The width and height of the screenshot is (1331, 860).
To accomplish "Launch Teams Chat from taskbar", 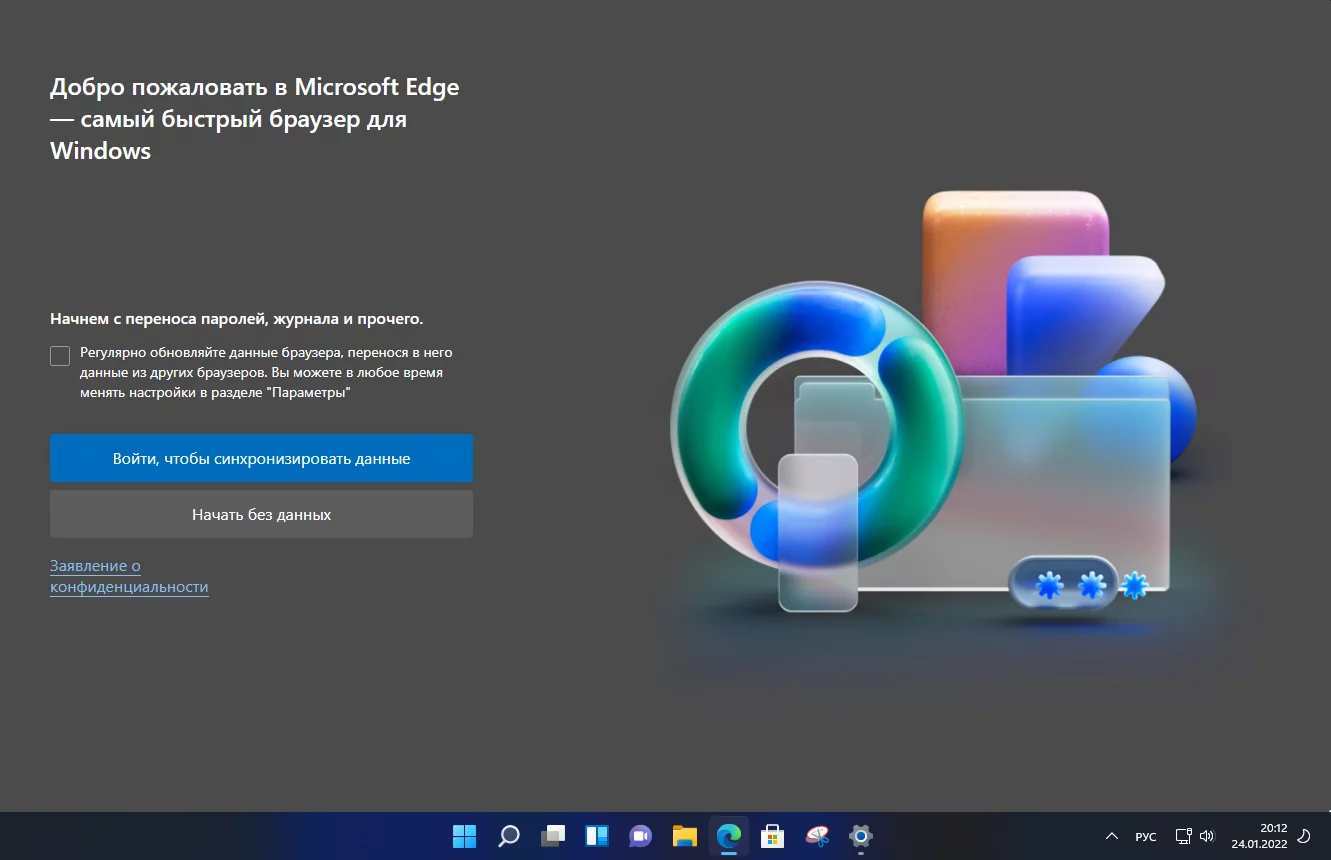I will [641, 836].
